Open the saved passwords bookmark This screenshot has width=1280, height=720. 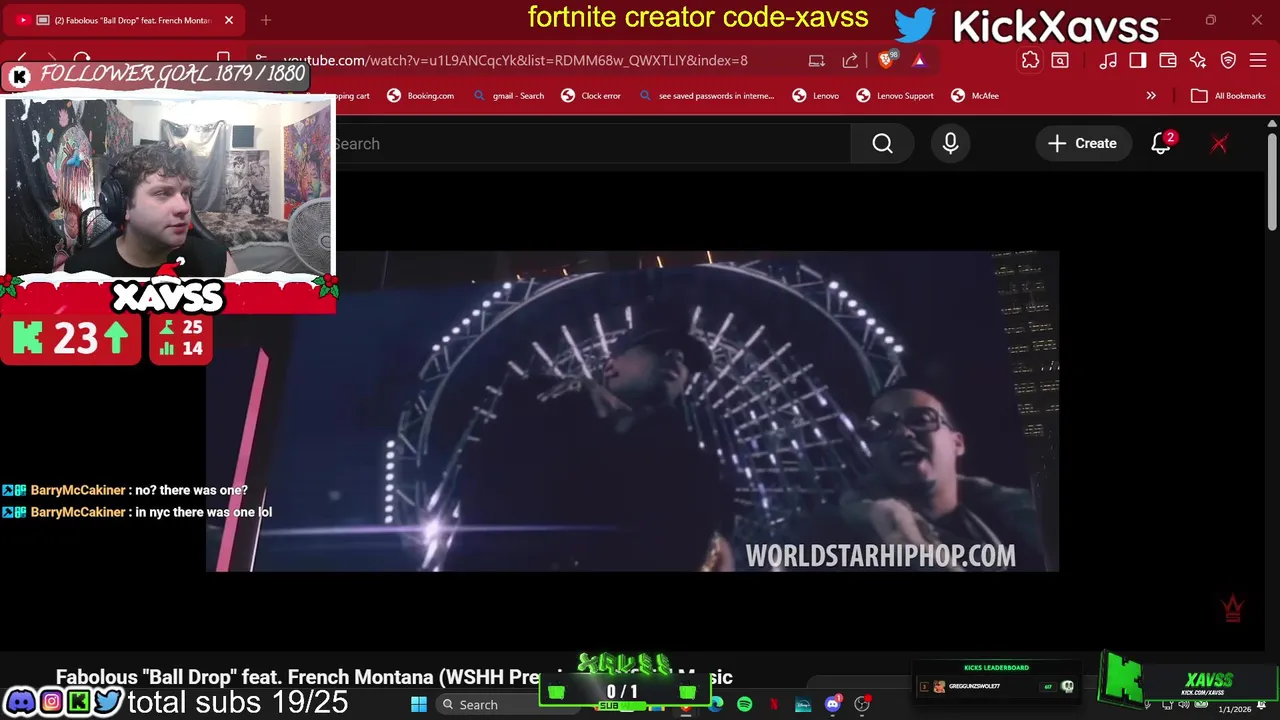706,96
